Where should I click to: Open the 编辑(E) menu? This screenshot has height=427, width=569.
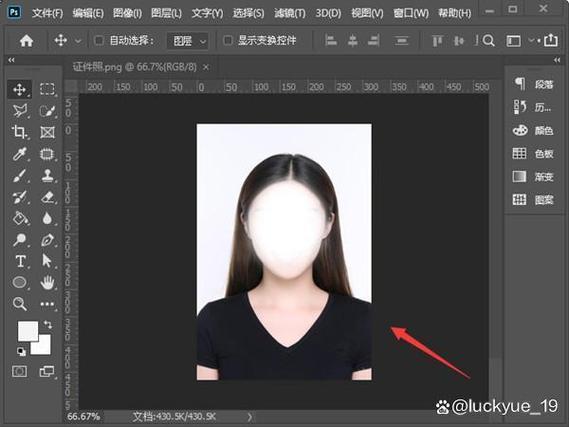coord(88,13)
